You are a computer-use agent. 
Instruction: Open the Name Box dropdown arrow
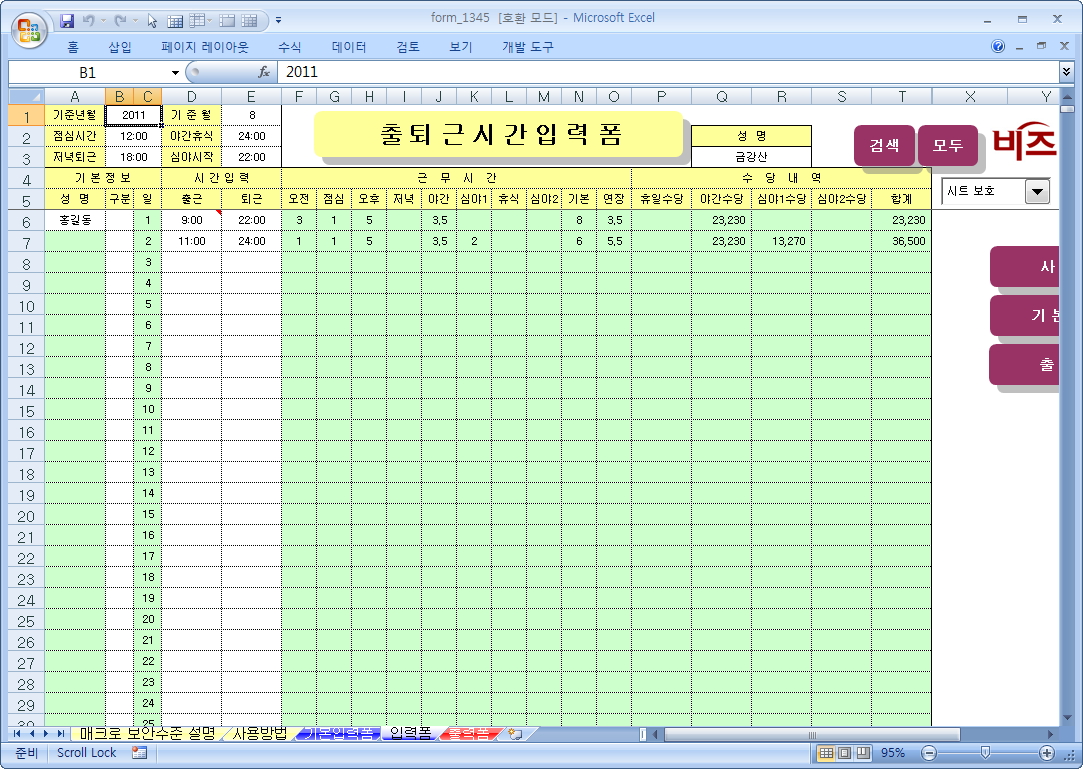(x=175, y=72)
